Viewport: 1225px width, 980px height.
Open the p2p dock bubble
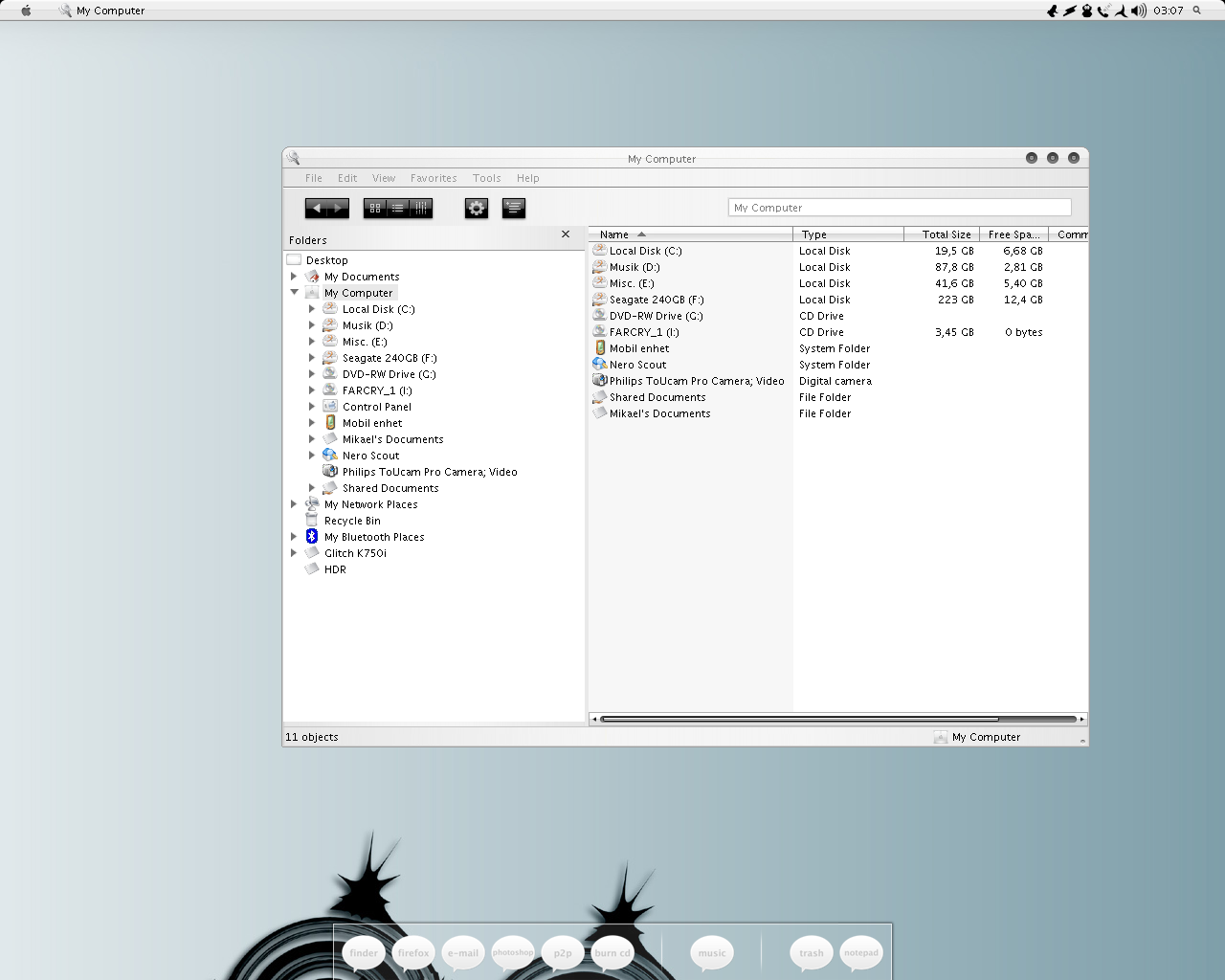(x=563, y=952)
